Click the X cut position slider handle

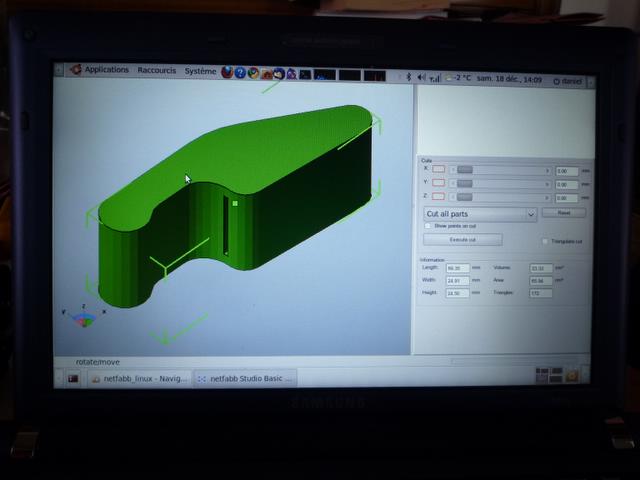click(x=464, y=170)
